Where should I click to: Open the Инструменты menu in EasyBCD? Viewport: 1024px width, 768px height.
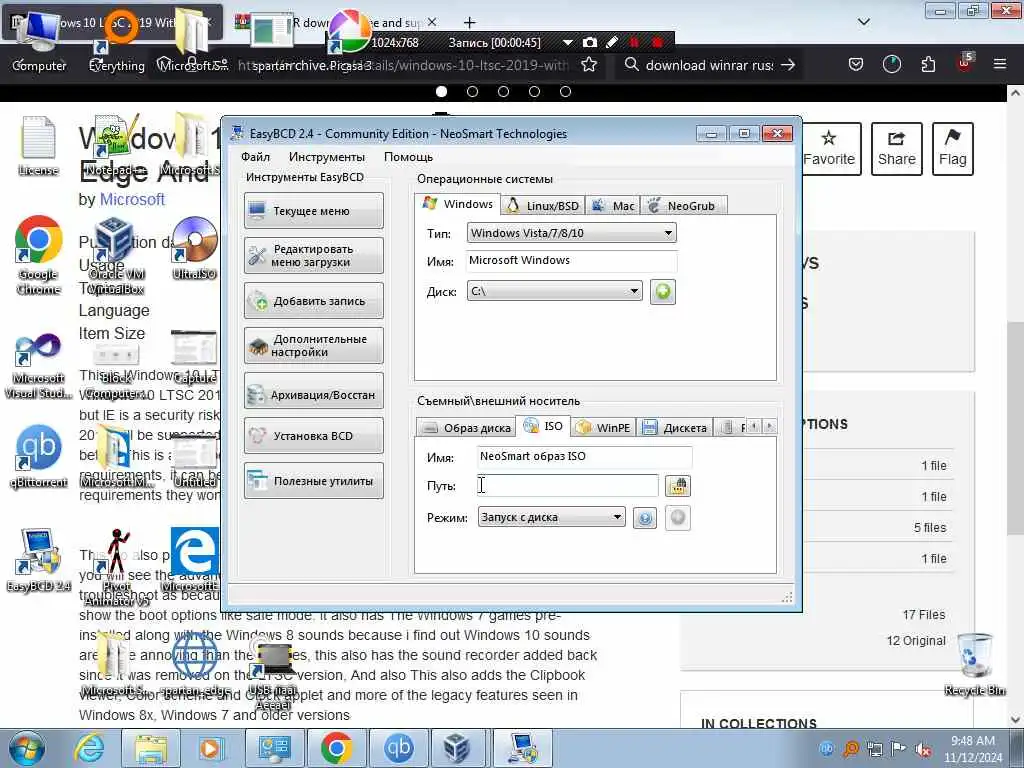pyautogui.click(x=327, y=157)
